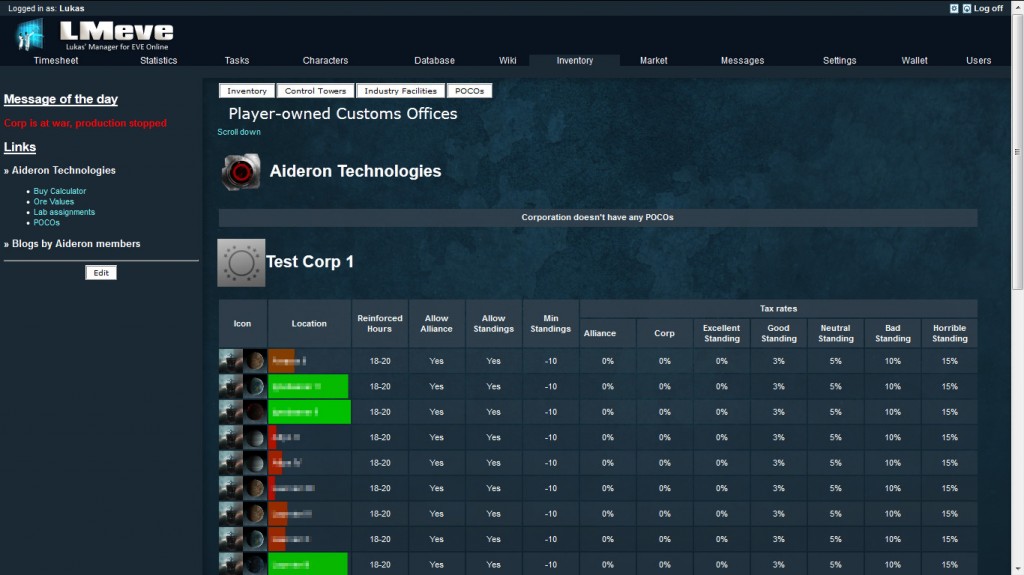Click the dark red lava planet icon

click(x=255, y=412)
